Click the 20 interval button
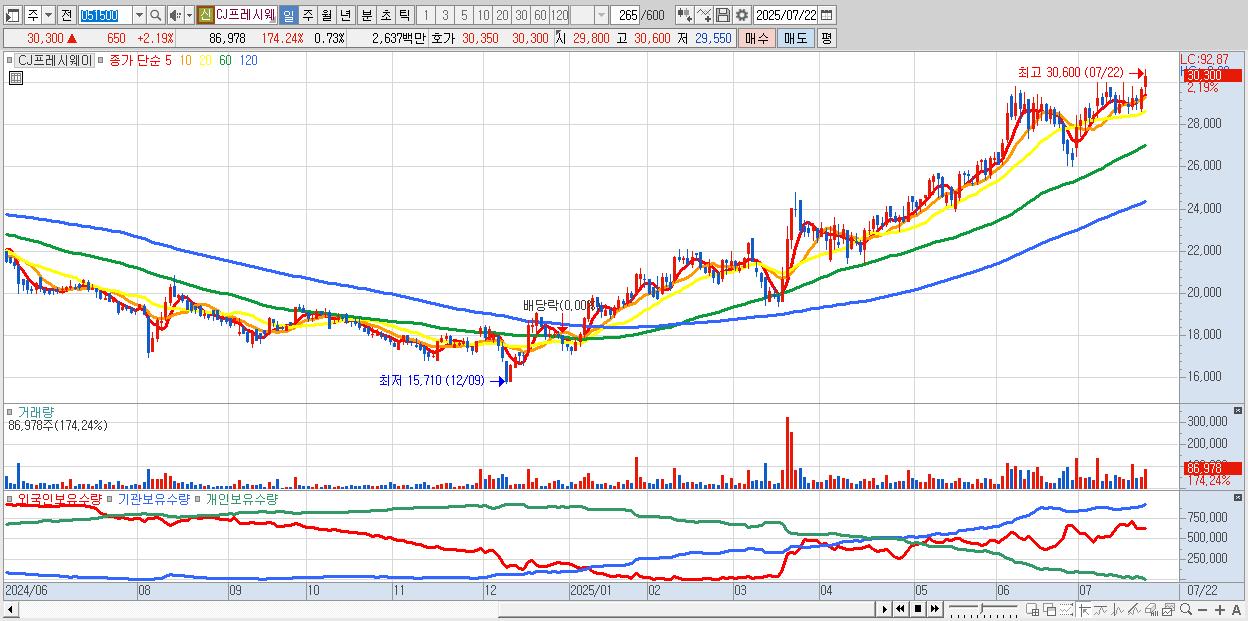1248x621 pixels. 502,16
